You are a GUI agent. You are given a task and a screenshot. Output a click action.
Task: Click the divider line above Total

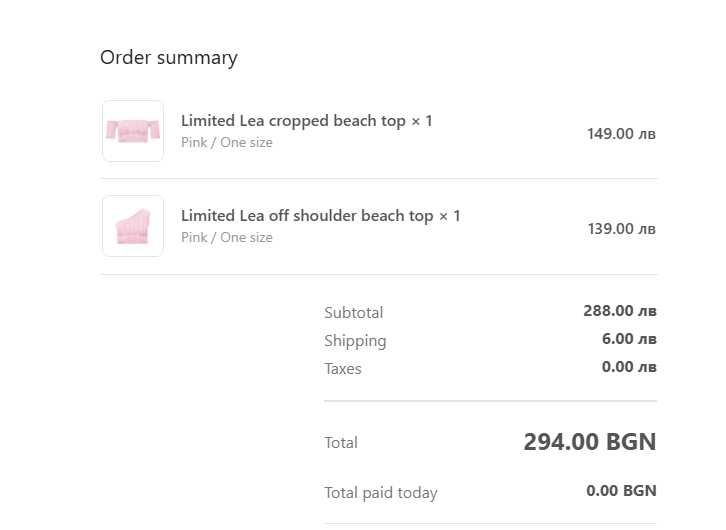(x=490, y=401)
